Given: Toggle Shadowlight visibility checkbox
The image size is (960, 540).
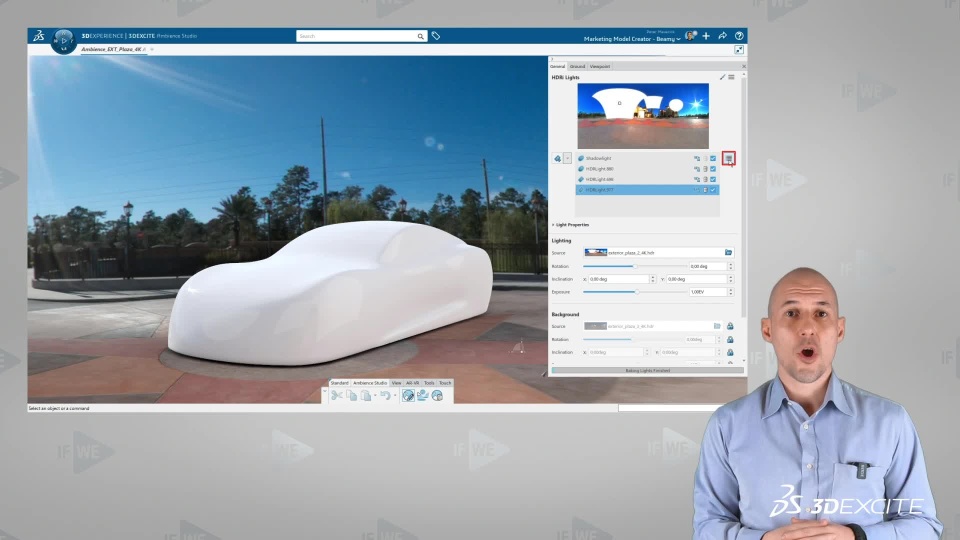Looking at the screenshot, I should pos(713,159).
